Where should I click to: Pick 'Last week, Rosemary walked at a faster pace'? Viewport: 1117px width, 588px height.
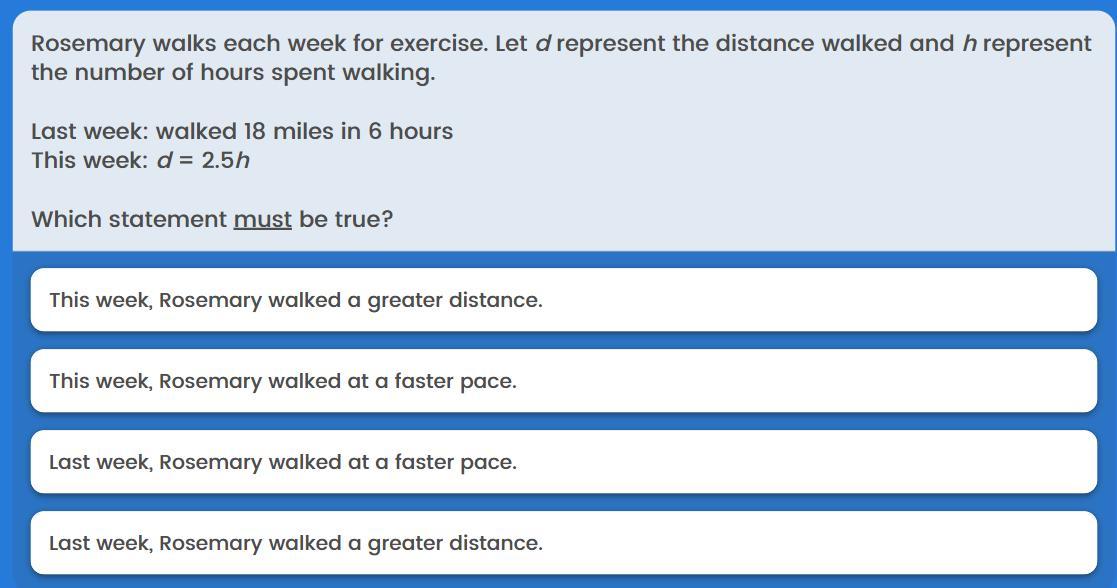(x=563, y=462)
